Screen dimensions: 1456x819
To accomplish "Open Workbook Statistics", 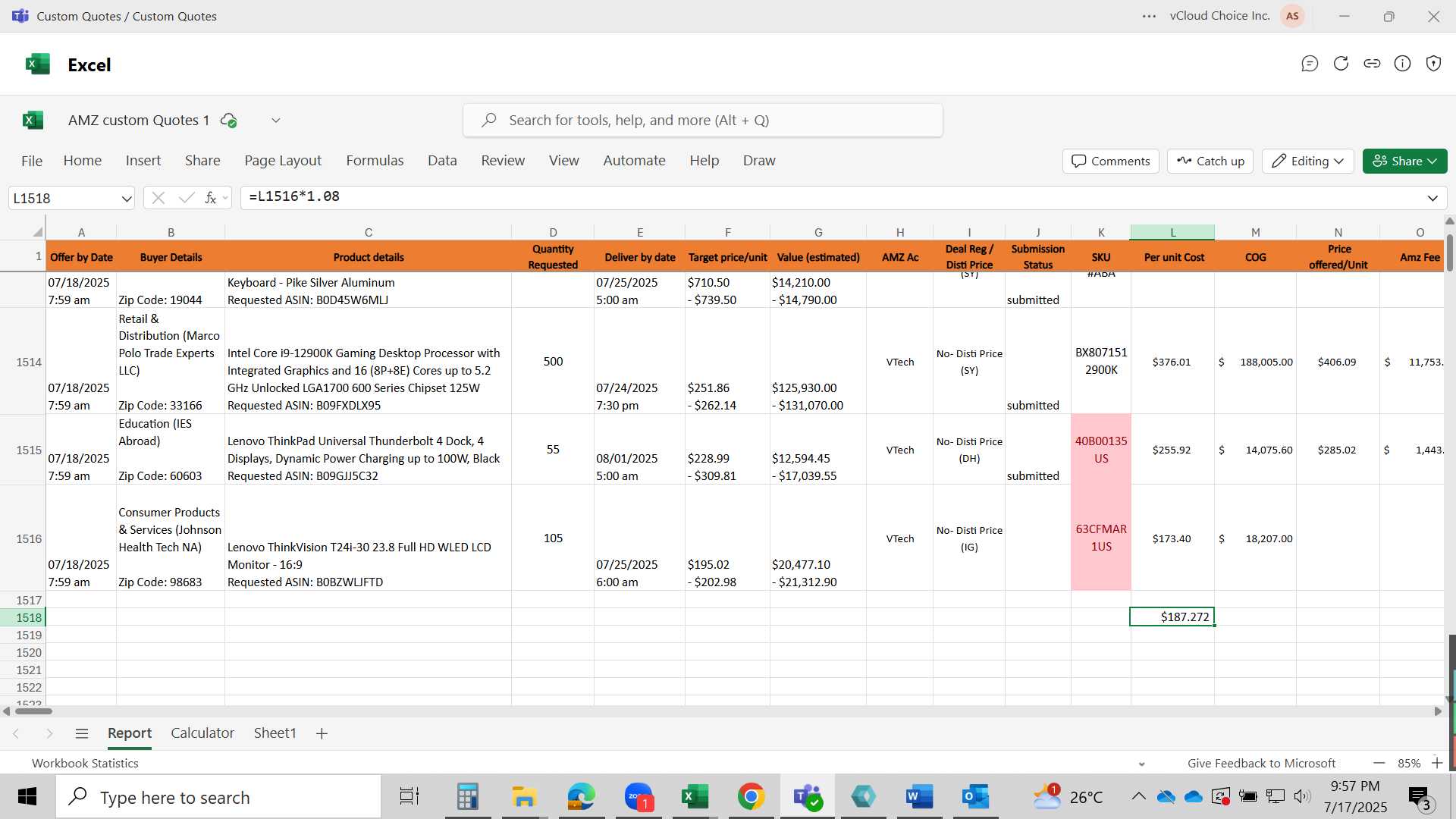I will tap(85, 764).
